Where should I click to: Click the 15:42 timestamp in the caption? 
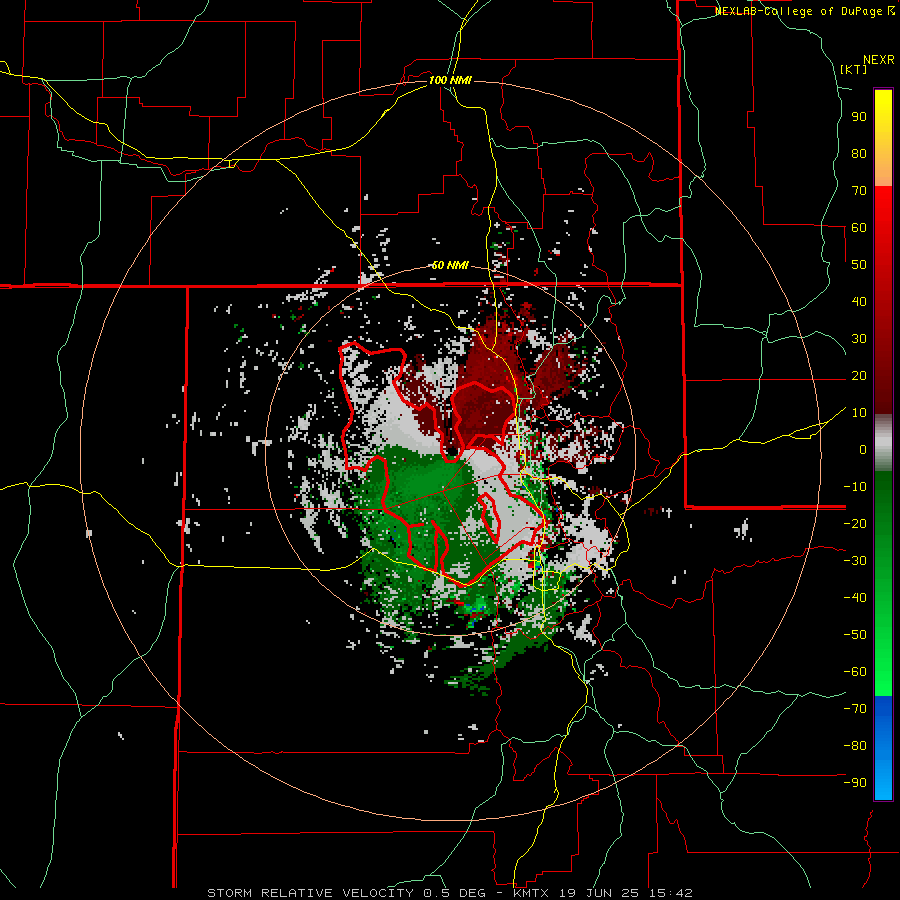[x=672, y=893]
